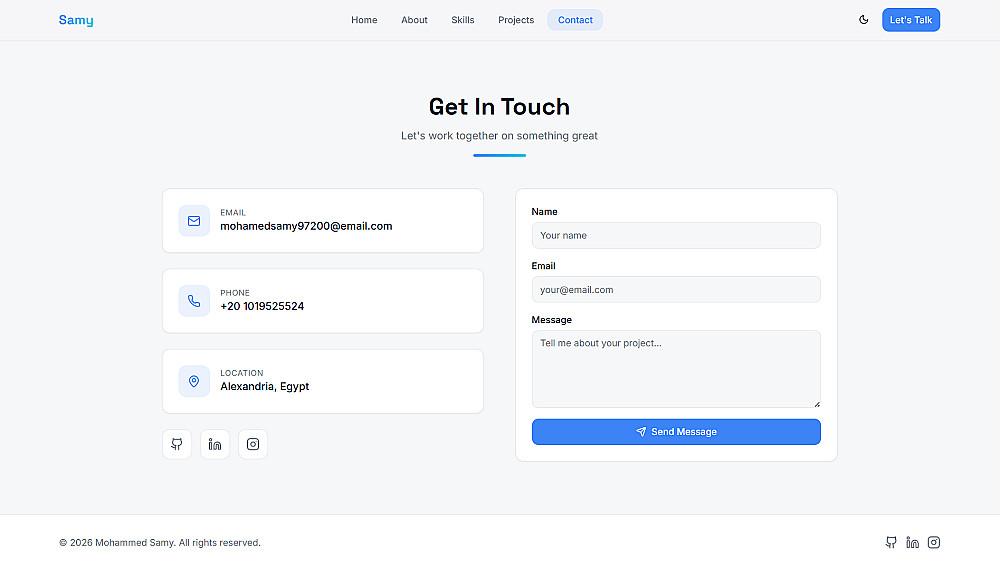Viewport: 1000px width, 568px height.
Task: Focus the your@email.com input field
Action: click(x=676, y=289)
